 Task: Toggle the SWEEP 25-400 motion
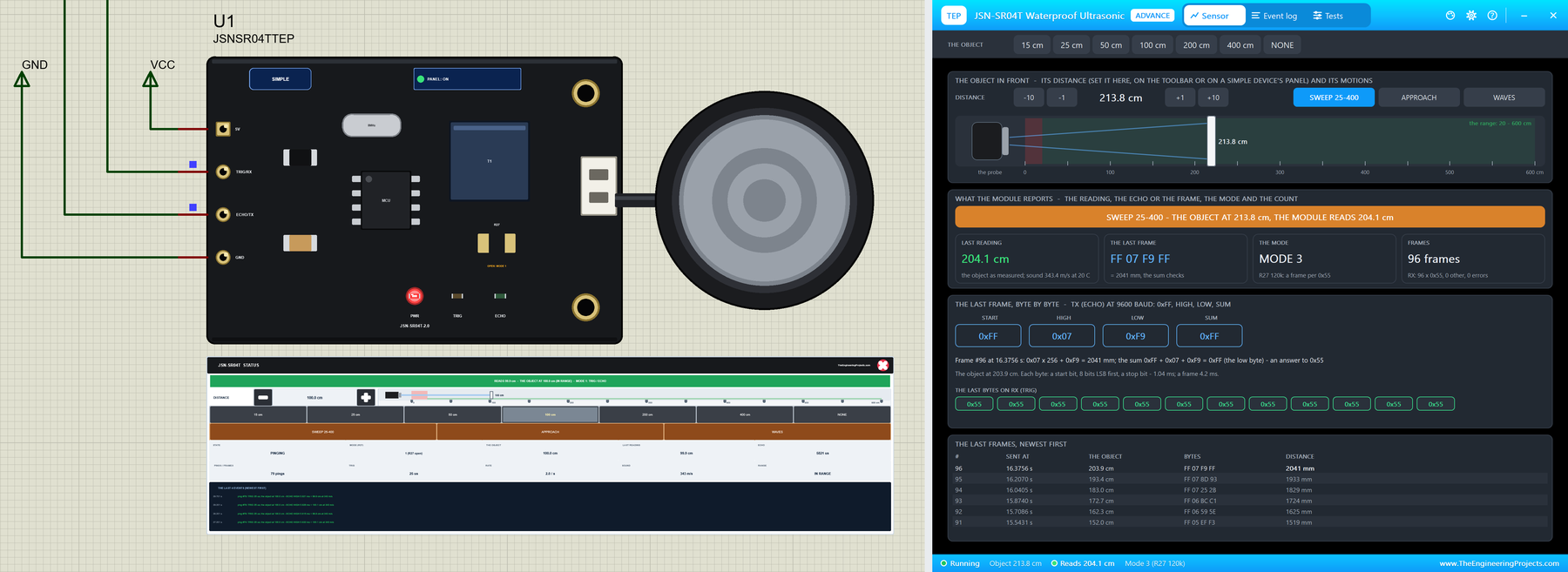[1334, 98]
